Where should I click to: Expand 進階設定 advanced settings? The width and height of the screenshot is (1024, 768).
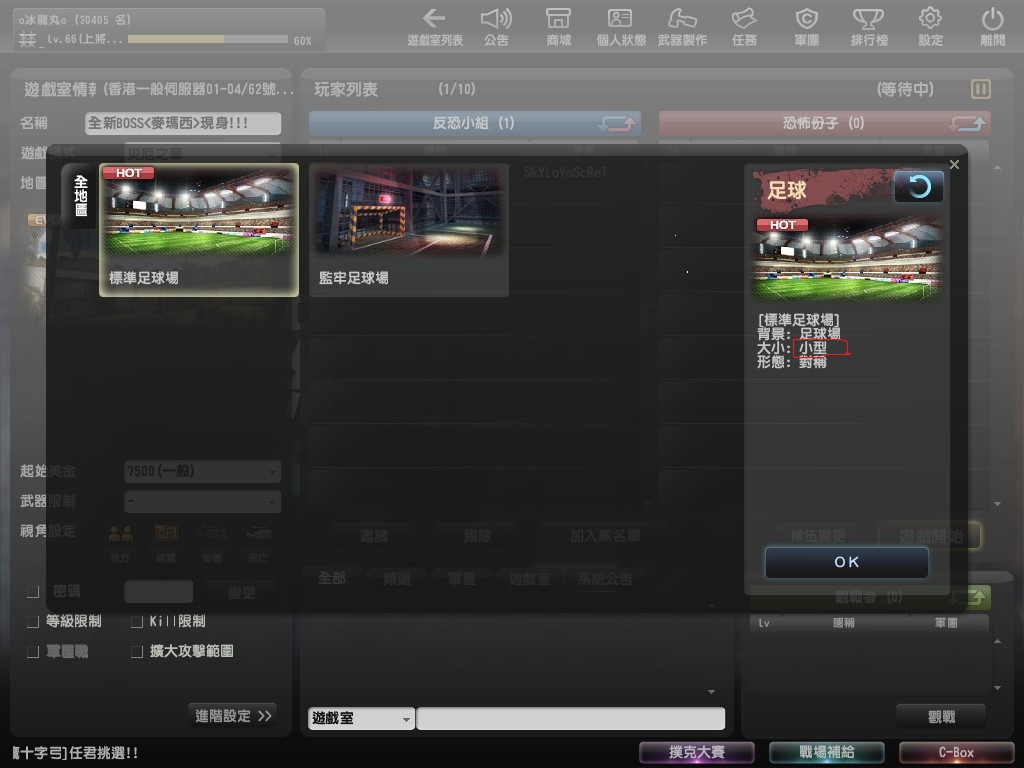point(234,715)
